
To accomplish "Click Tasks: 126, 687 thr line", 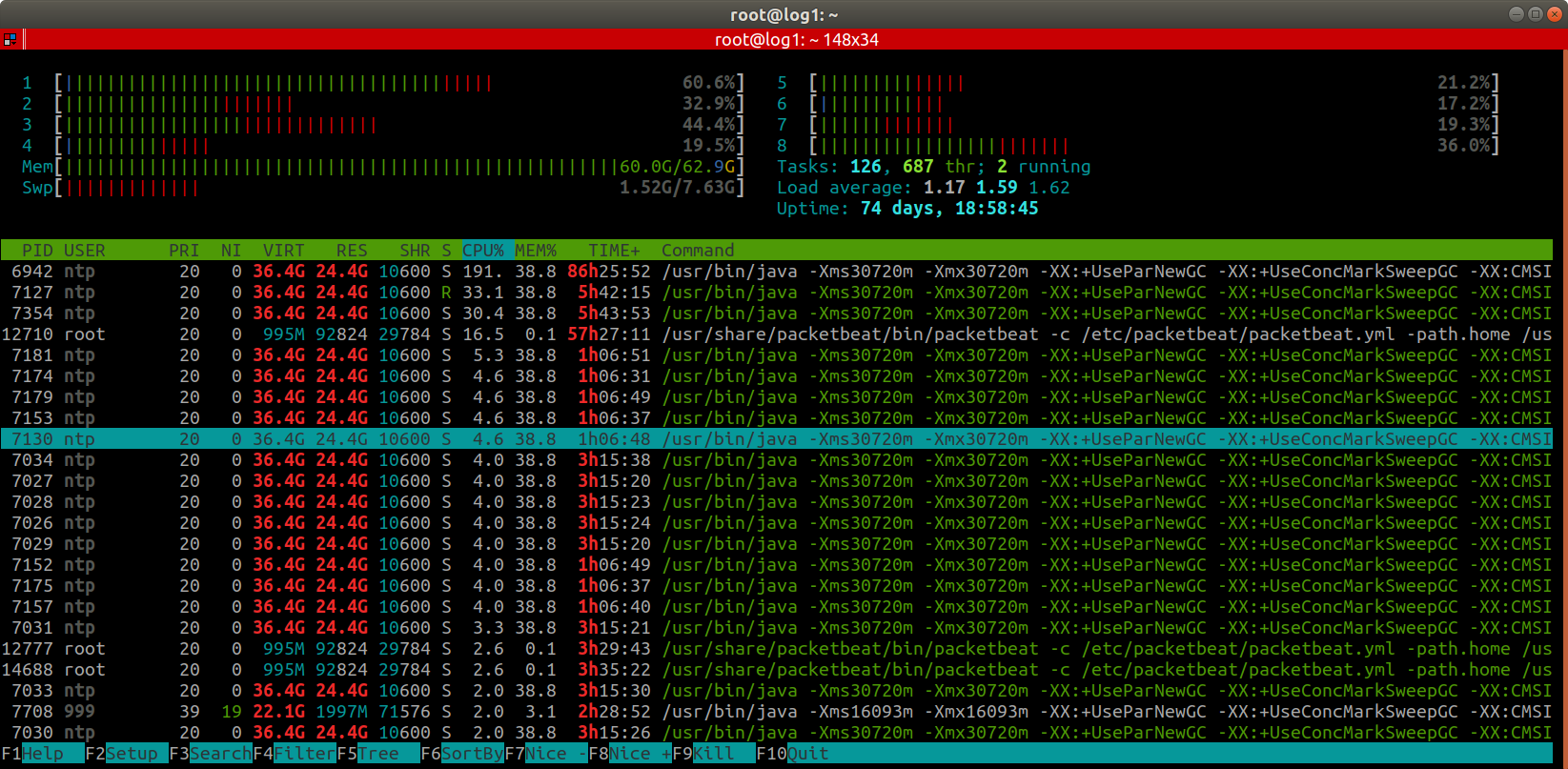I will pyautogui.click(x=934, y=167).
